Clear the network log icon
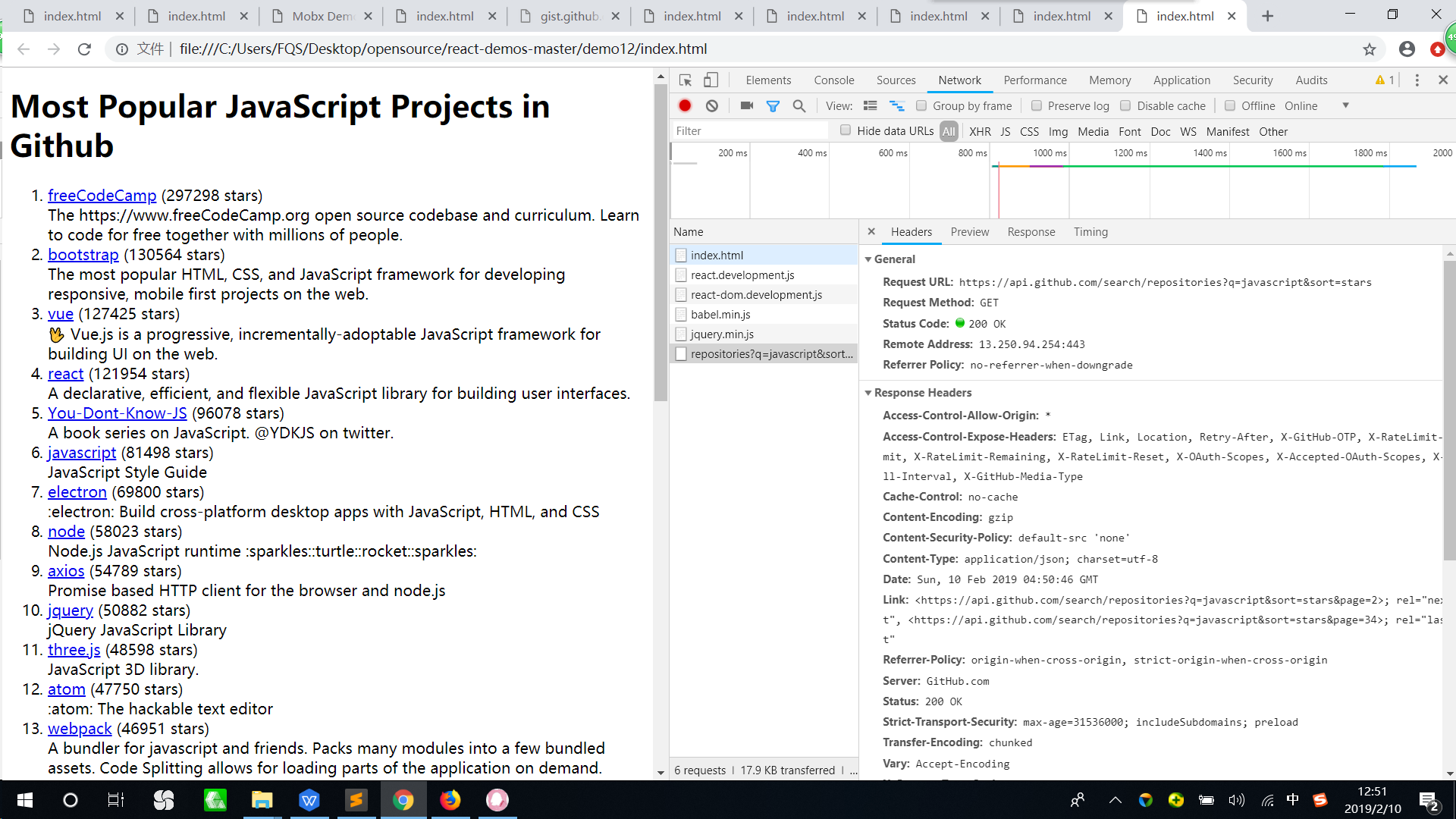Screen dimensions: 1456x819 (x=711, y=106)
